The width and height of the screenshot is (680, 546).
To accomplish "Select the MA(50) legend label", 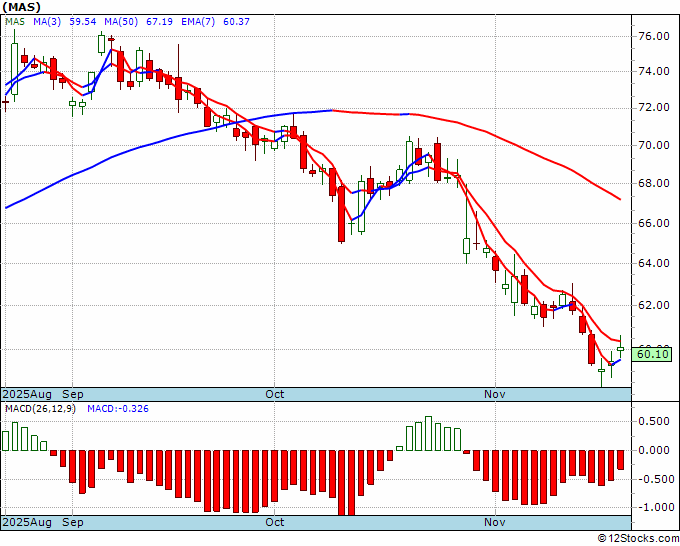I will [x=121, y=21].
